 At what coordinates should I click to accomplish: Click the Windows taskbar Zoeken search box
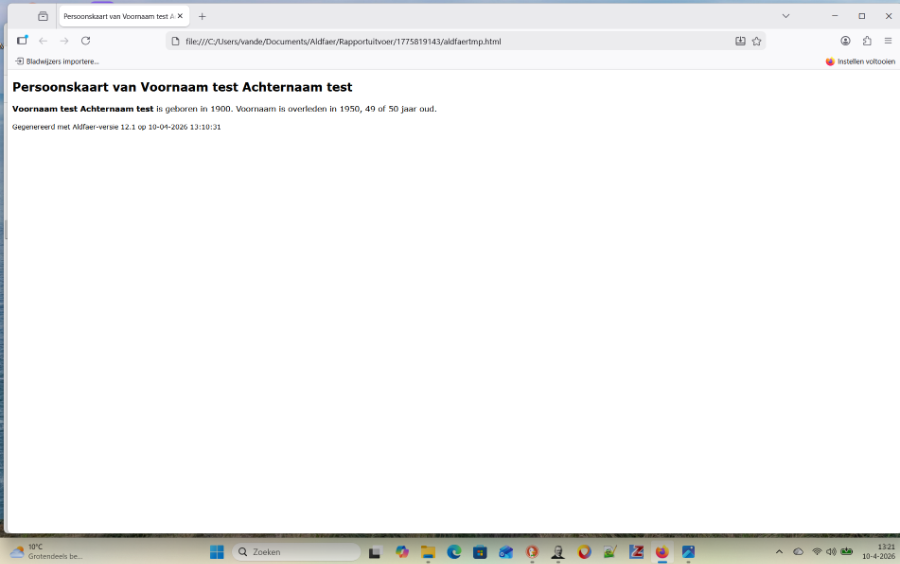296,552
